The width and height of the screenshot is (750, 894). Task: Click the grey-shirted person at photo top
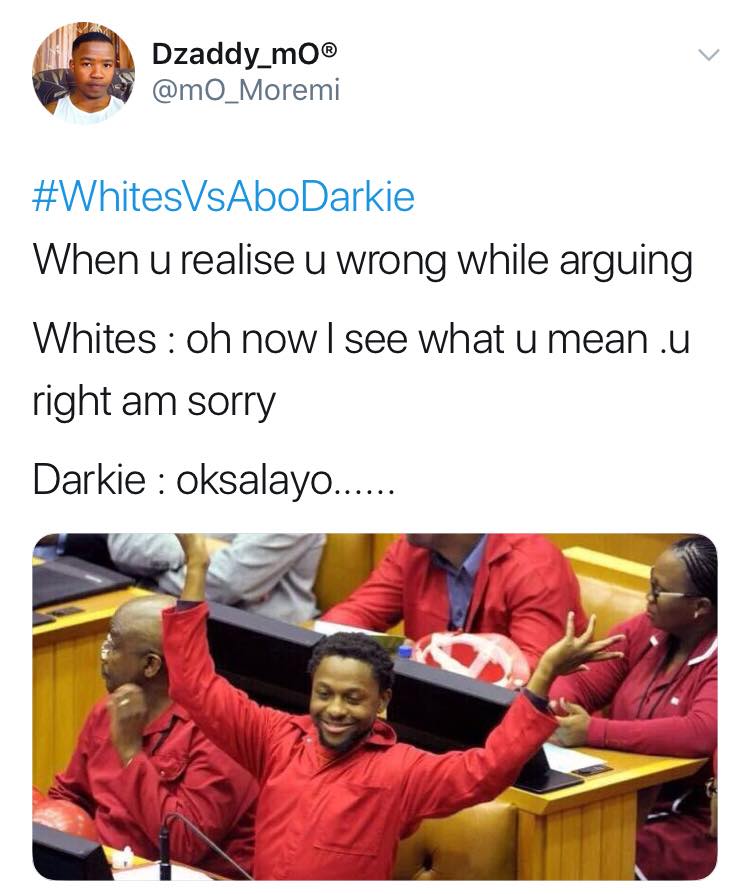coord(220,576)
